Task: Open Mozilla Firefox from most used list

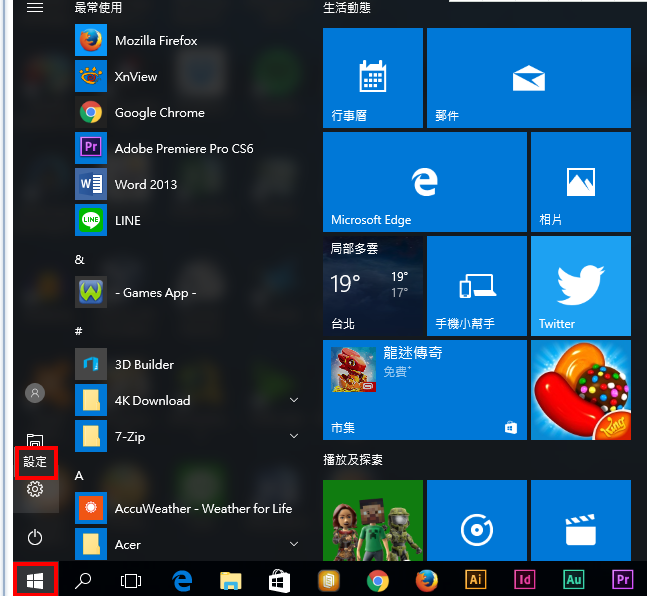Action: 188,40
